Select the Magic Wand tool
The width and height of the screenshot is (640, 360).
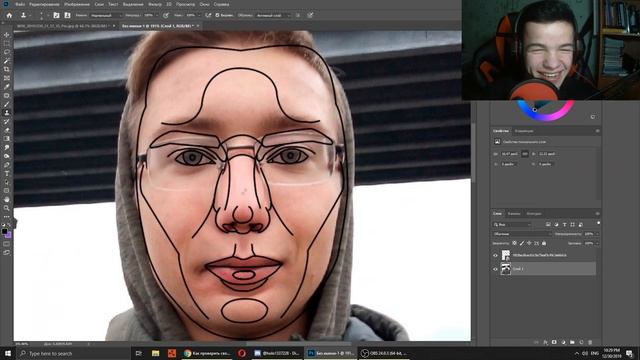click(7, 61)
